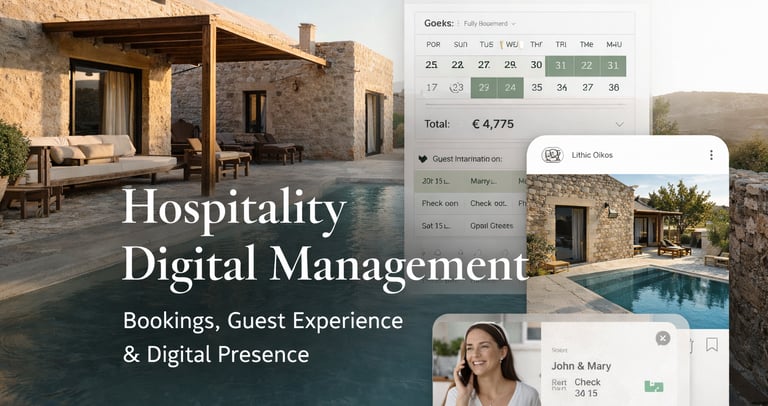Click the John & Mary guest name

(581, 366)
